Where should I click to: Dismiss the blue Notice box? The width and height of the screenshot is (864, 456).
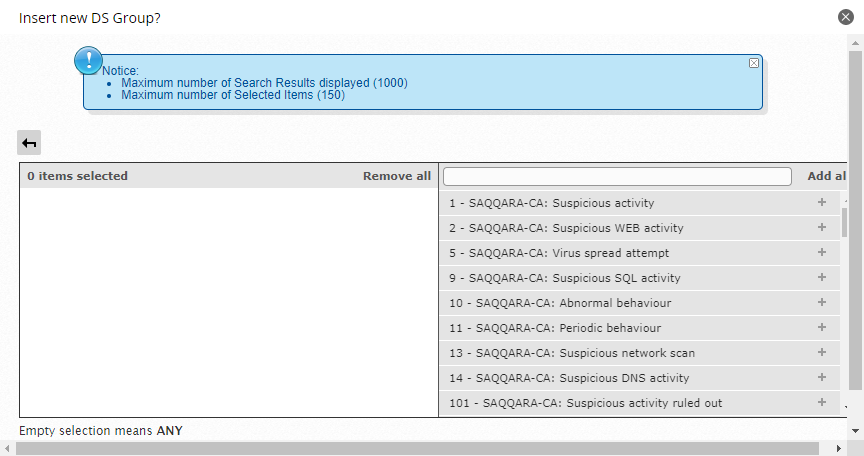754,63
